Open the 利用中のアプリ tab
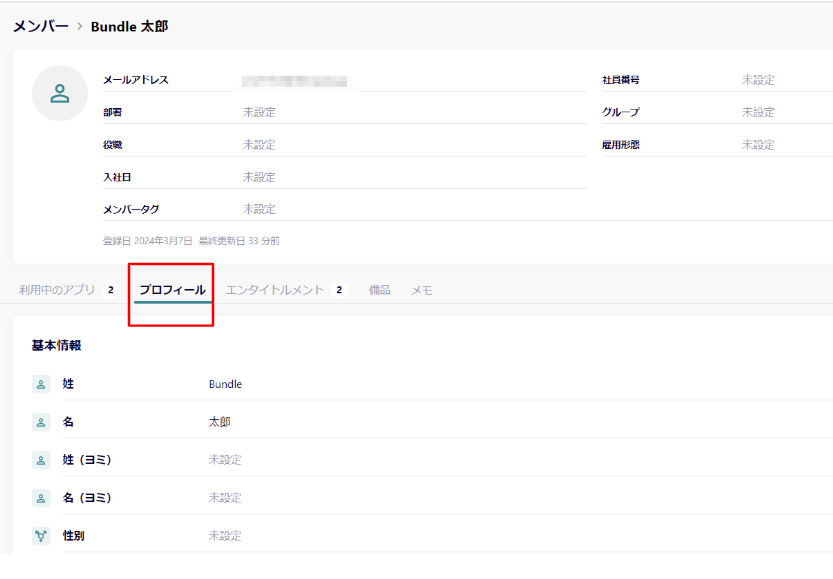This screenshot has width=833, height=579. (57, 290)
